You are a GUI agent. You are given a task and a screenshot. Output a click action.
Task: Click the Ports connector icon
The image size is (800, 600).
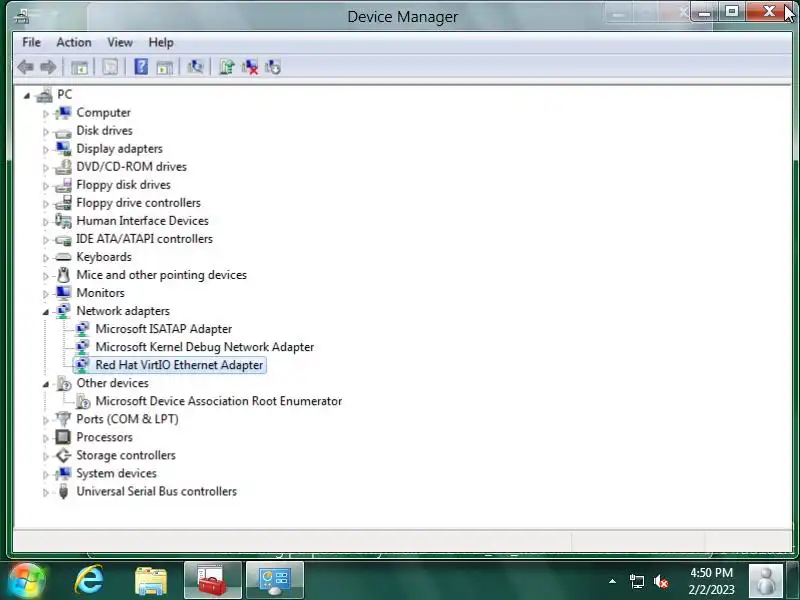coord(63,419)
